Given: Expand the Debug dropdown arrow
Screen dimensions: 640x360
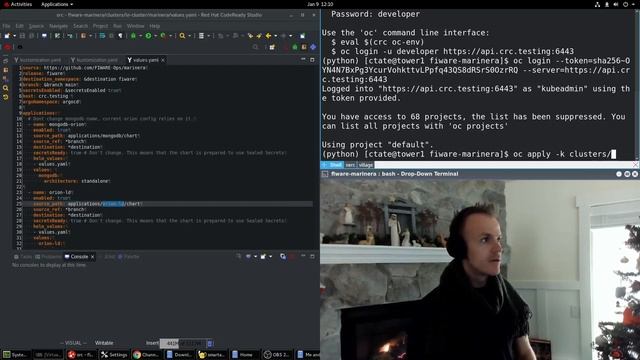Looking at the screenshot, I should point(140,36).
